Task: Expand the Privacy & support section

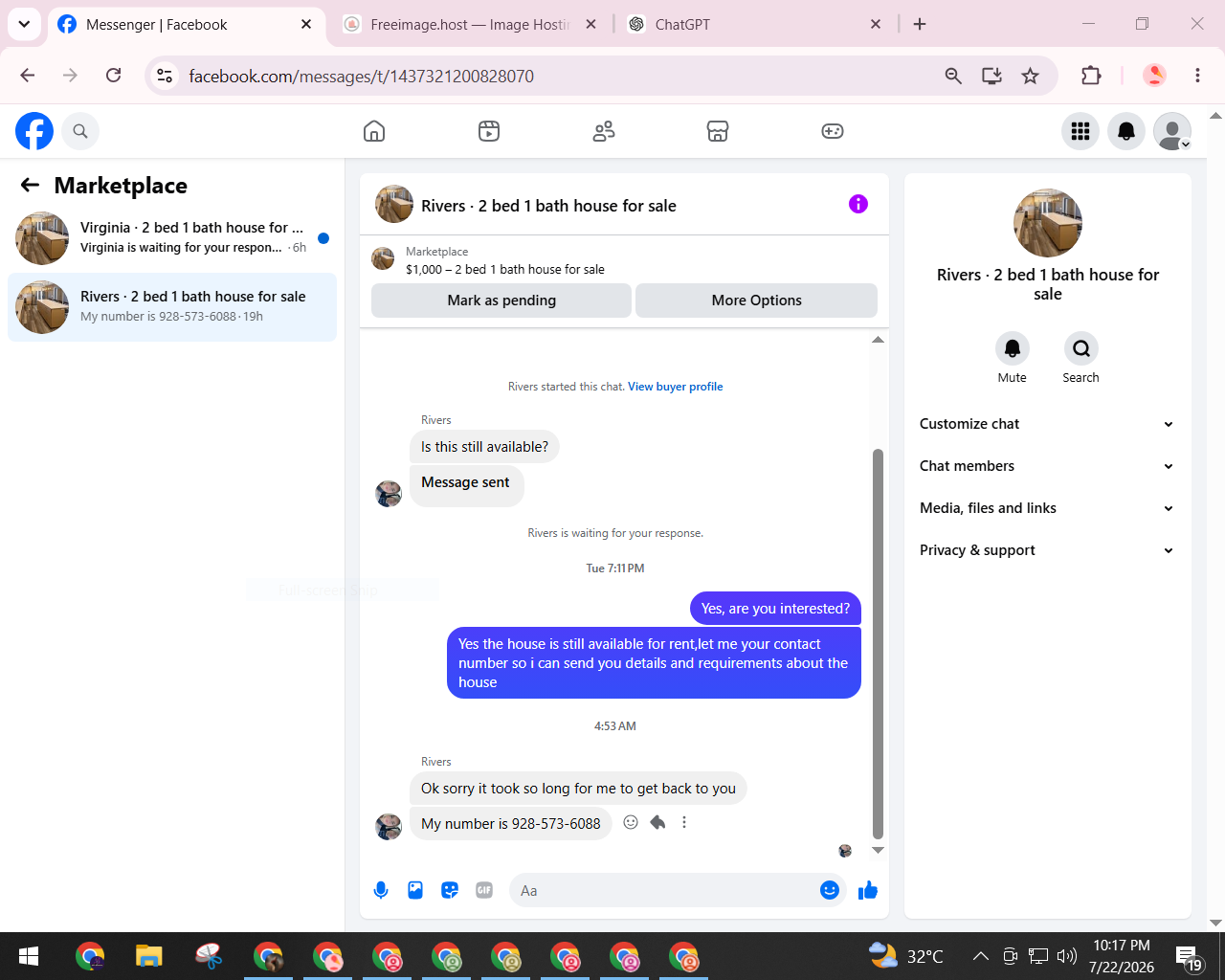Action: tap(1047, 550)
